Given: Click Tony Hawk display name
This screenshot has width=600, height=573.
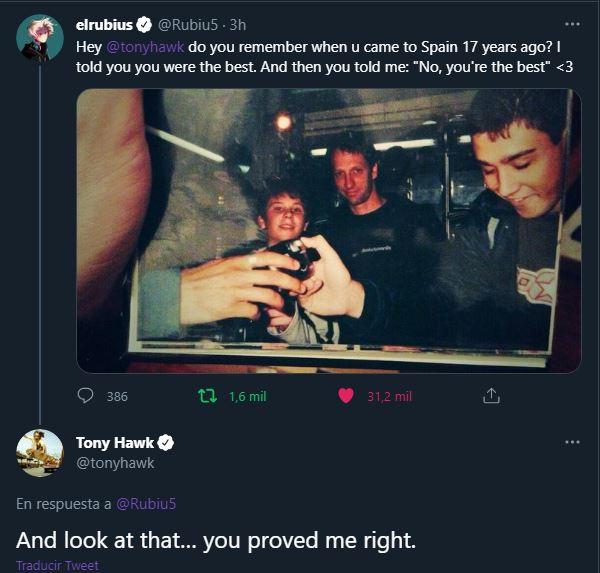Looking at the screenshot, I should point(115,442).
